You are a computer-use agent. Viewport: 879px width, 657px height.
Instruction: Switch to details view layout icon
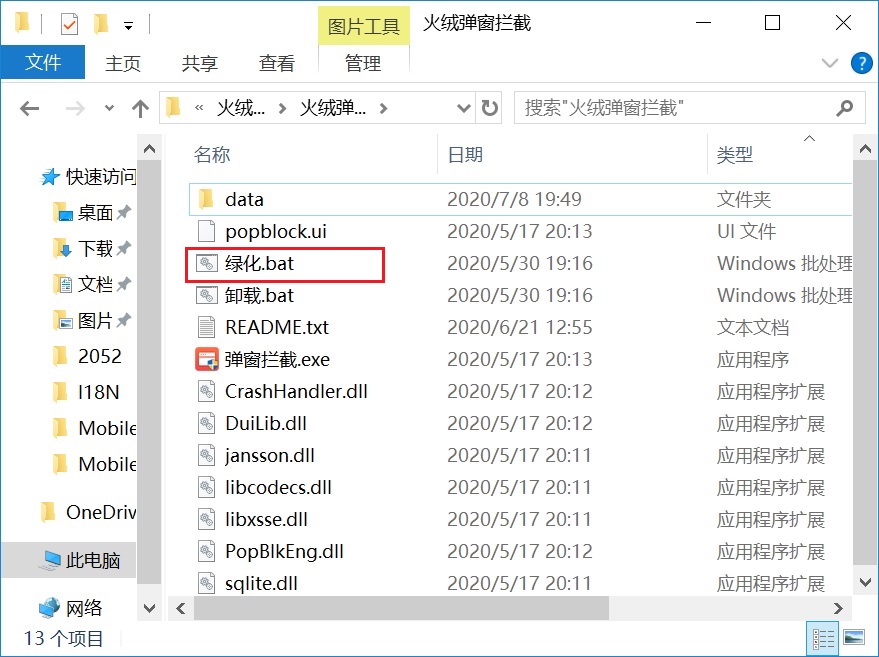(x=823, y=637)
